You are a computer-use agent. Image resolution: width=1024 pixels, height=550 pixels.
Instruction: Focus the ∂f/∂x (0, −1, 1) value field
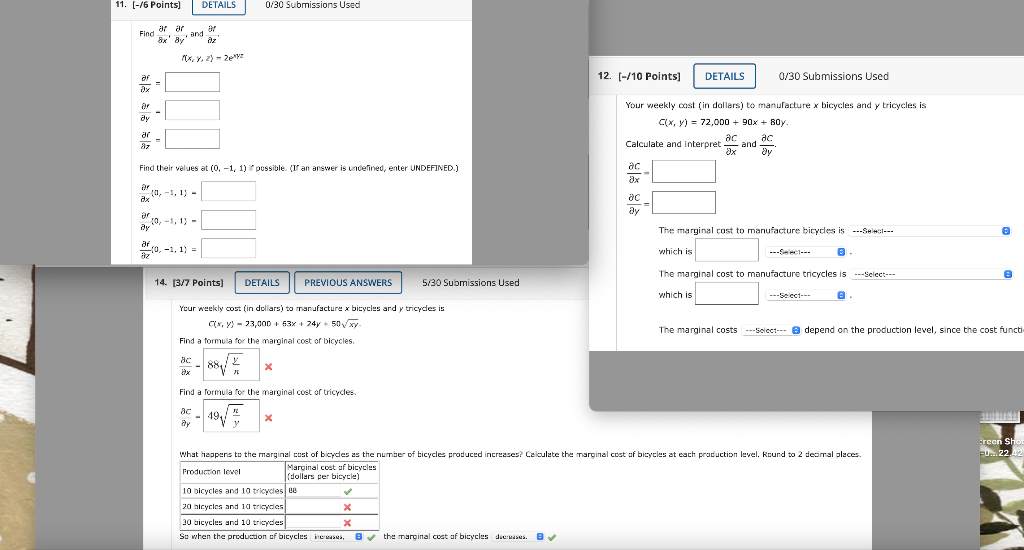(x=229, y=191)
